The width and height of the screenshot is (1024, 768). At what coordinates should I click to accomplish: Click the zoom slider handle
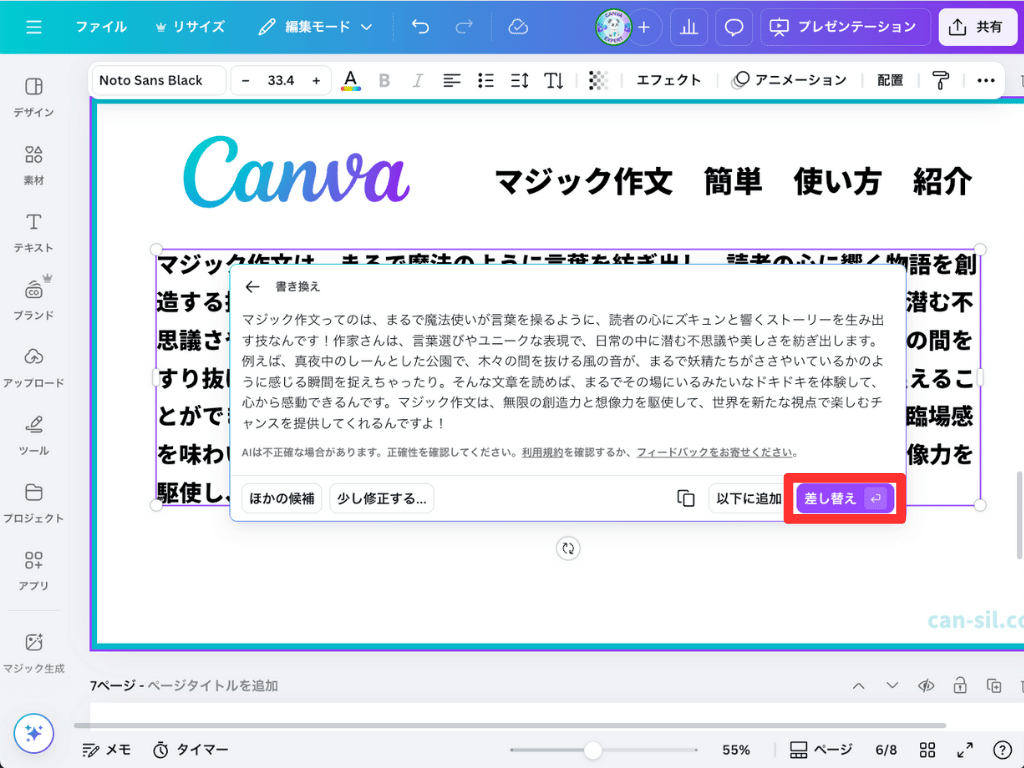coord(592,750)
